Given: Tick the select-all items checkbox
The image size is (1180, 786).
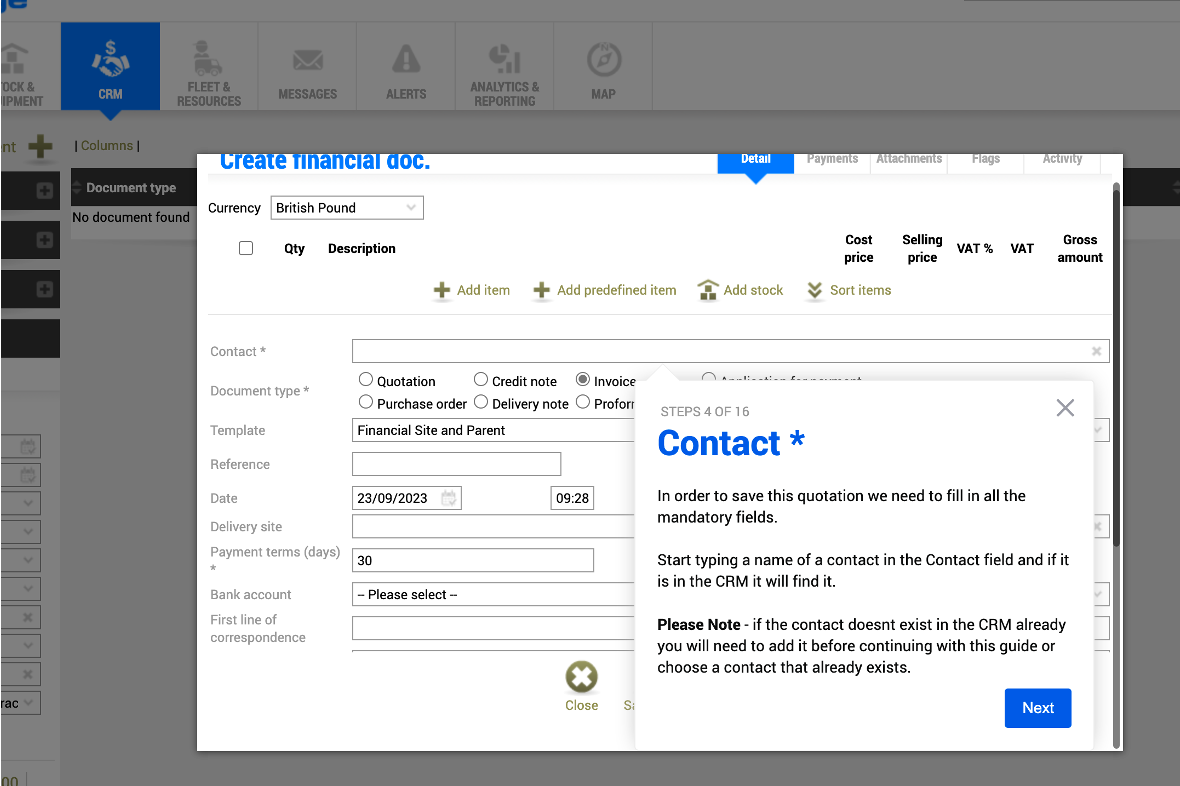Looking at the screenshot, I should click(246, 248).
